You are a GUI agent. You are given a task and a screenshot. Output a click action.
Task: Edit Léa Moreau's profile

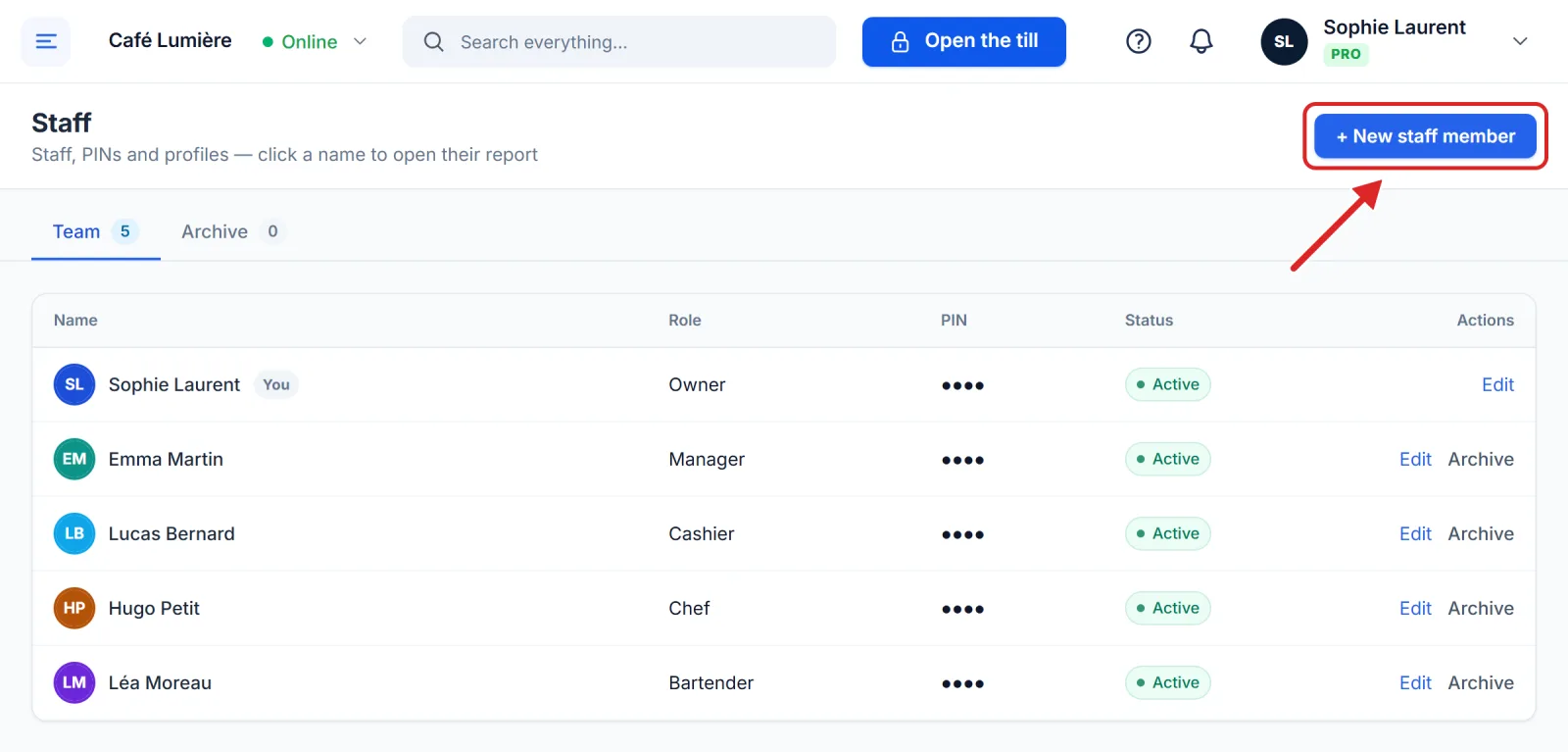(x=1415, y=682)
